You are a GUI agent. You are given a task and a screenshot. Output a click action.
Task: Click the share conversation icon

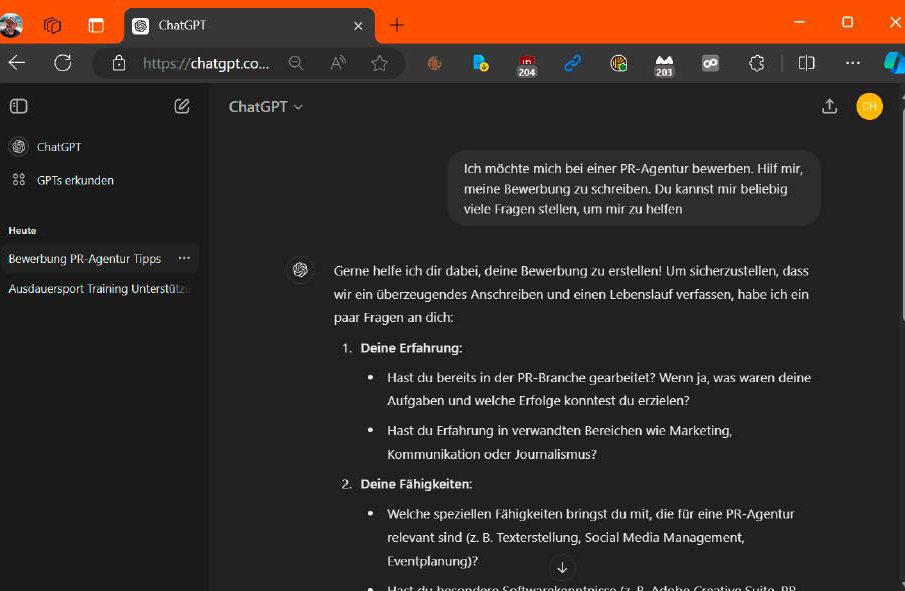[x=829, y=107]
